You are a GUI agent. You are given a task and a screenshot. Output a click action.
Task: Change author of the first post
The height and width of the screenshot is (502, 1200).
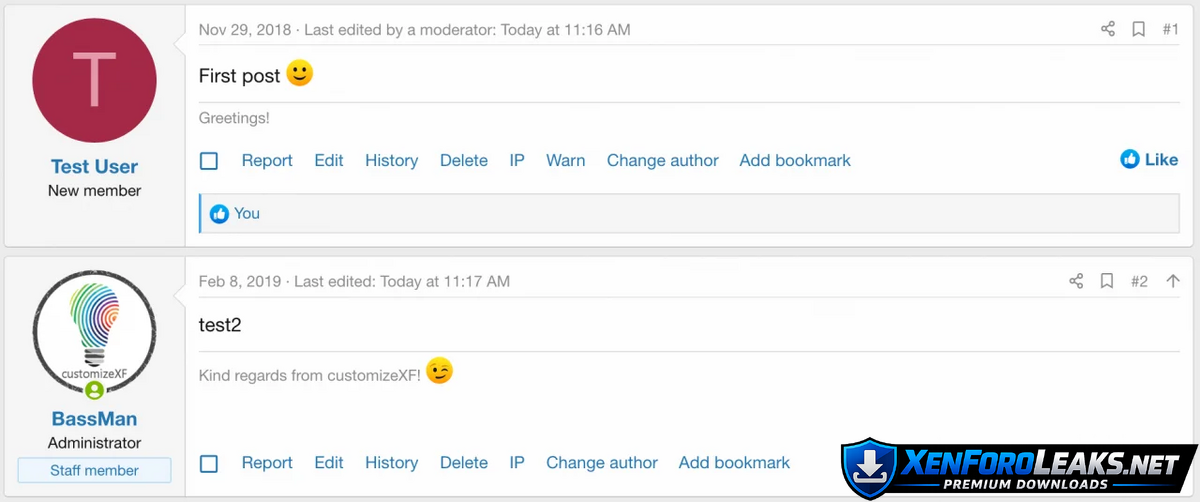[x=662, y=161]
